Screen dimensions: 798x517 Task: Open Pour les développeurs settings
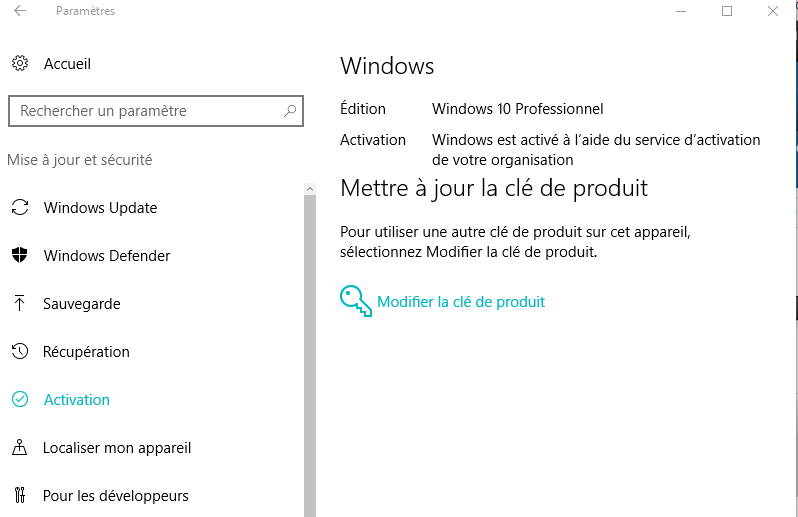point(116,496)
